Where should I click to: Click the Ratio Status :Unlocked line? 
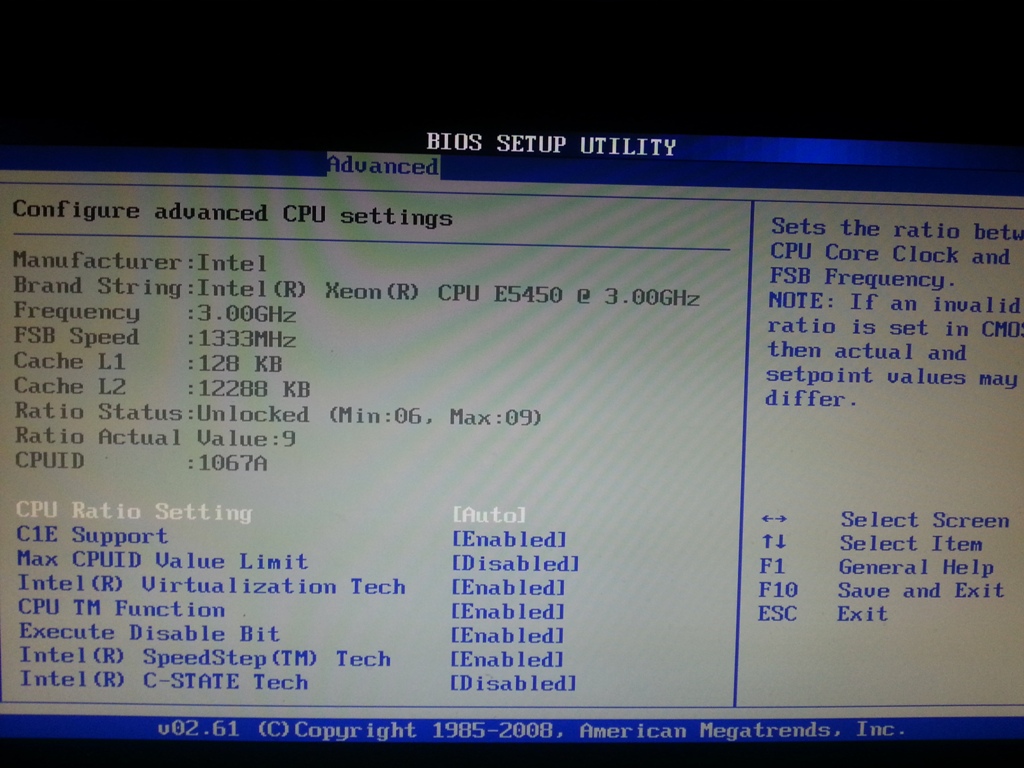click(278, 414)
